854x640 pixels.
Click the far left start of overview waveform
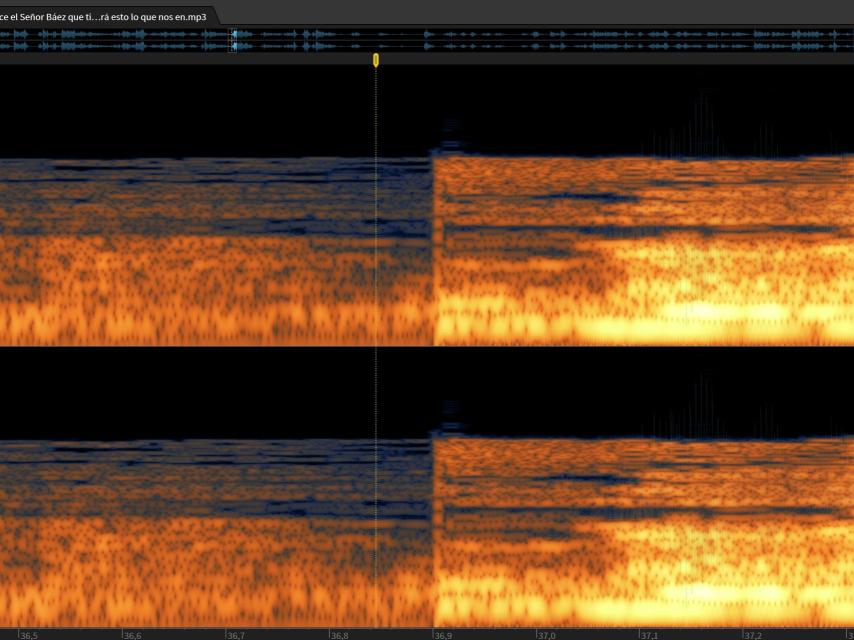click(5, 40)
